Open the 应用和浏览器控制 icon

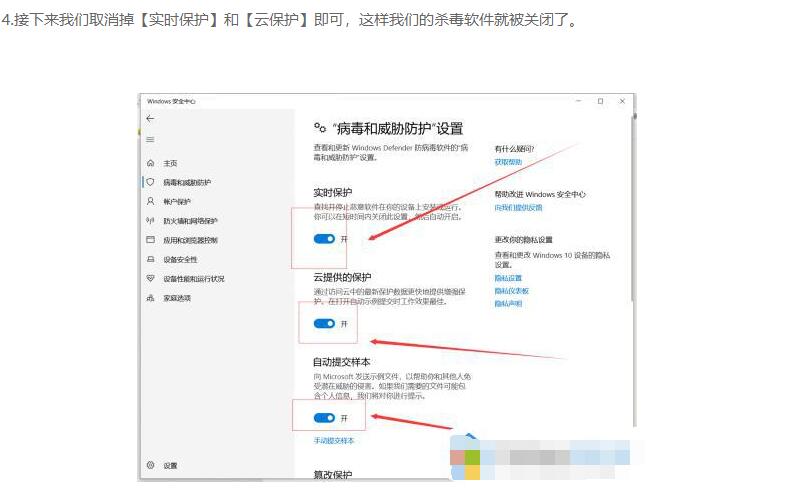click(150, 240)
